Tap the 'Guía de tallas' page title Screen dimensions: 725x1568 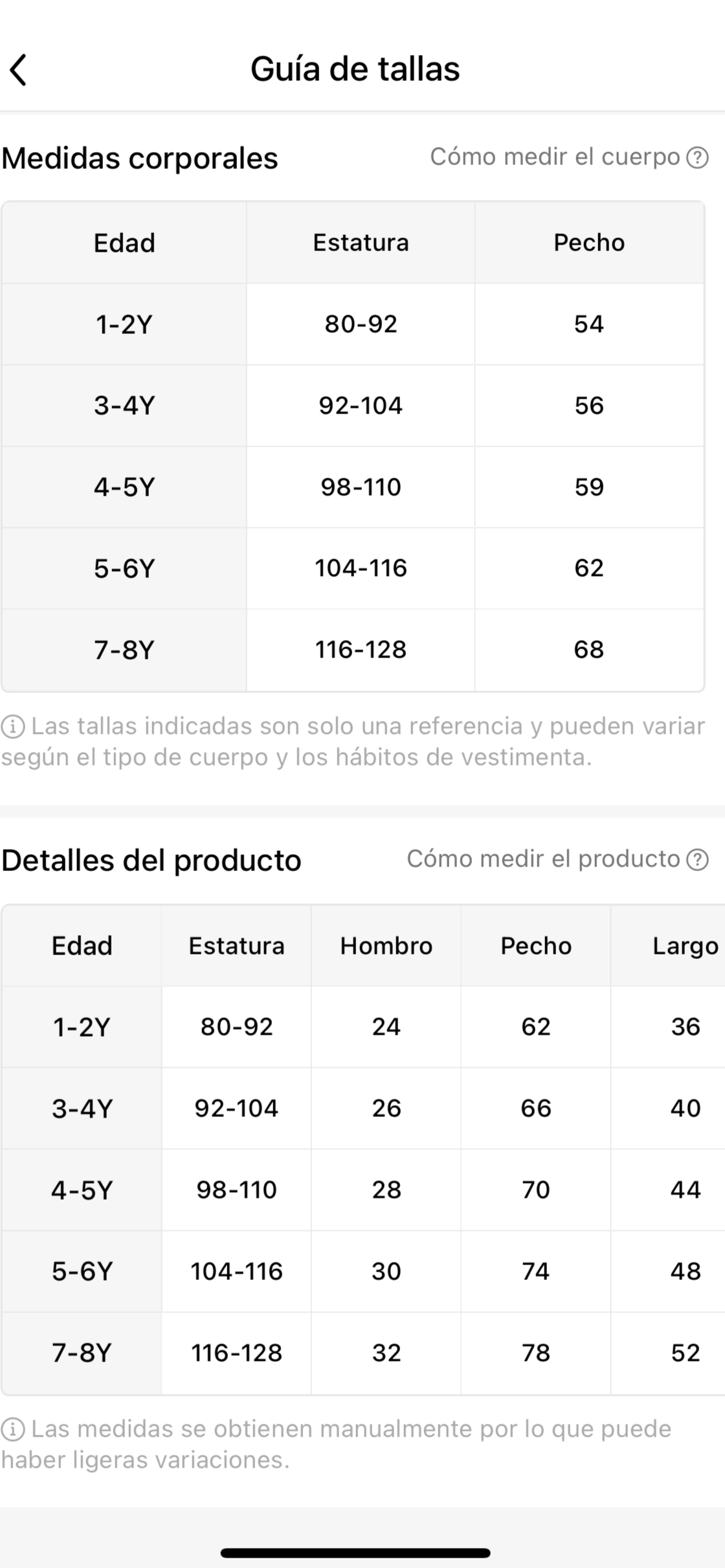355,69
